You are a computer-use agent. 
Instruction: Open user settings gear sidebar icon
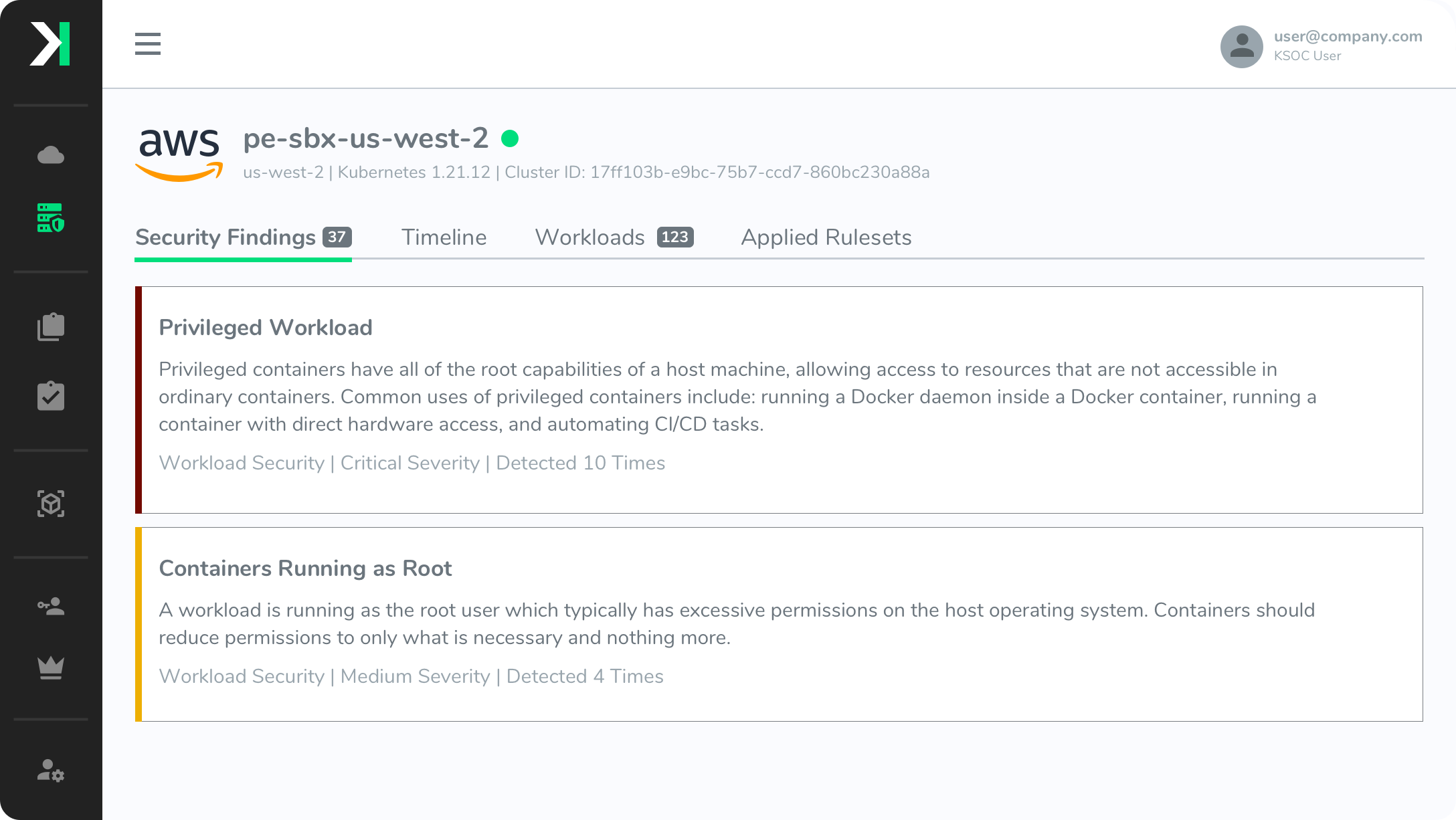click(51, 771)
